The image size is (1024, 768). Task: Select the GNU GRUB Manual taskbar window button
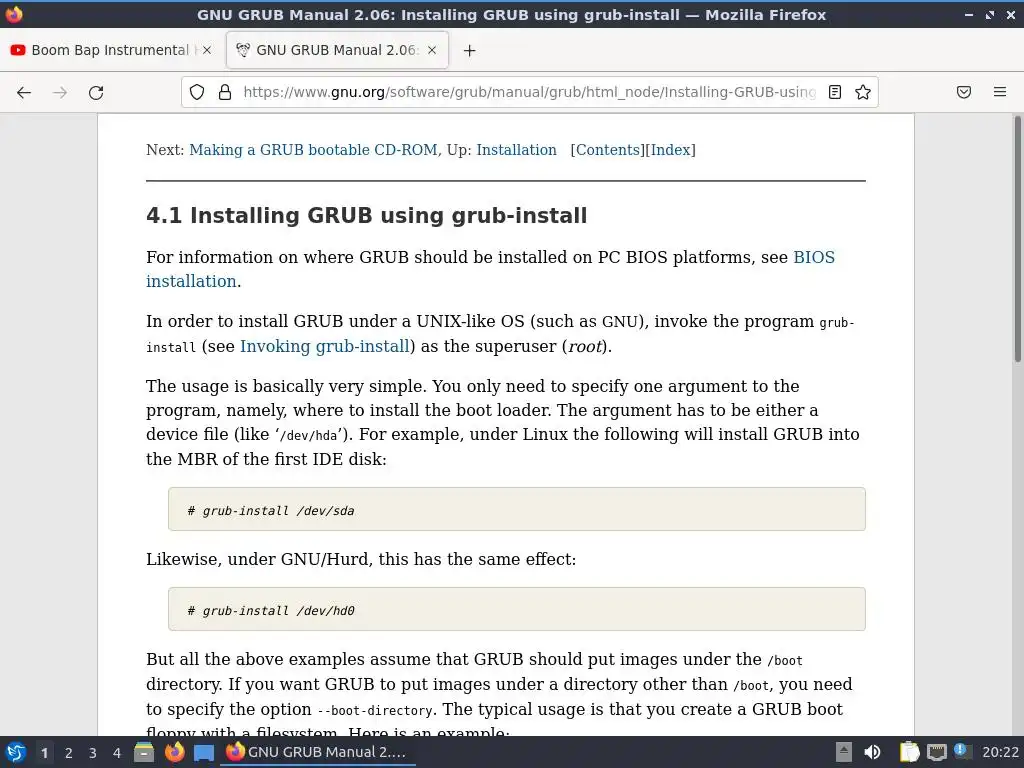point(320,752)
